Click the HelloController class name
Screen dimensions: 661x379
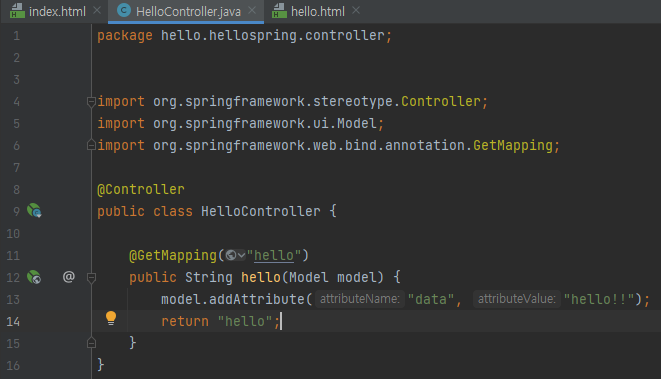pos(261,211)
